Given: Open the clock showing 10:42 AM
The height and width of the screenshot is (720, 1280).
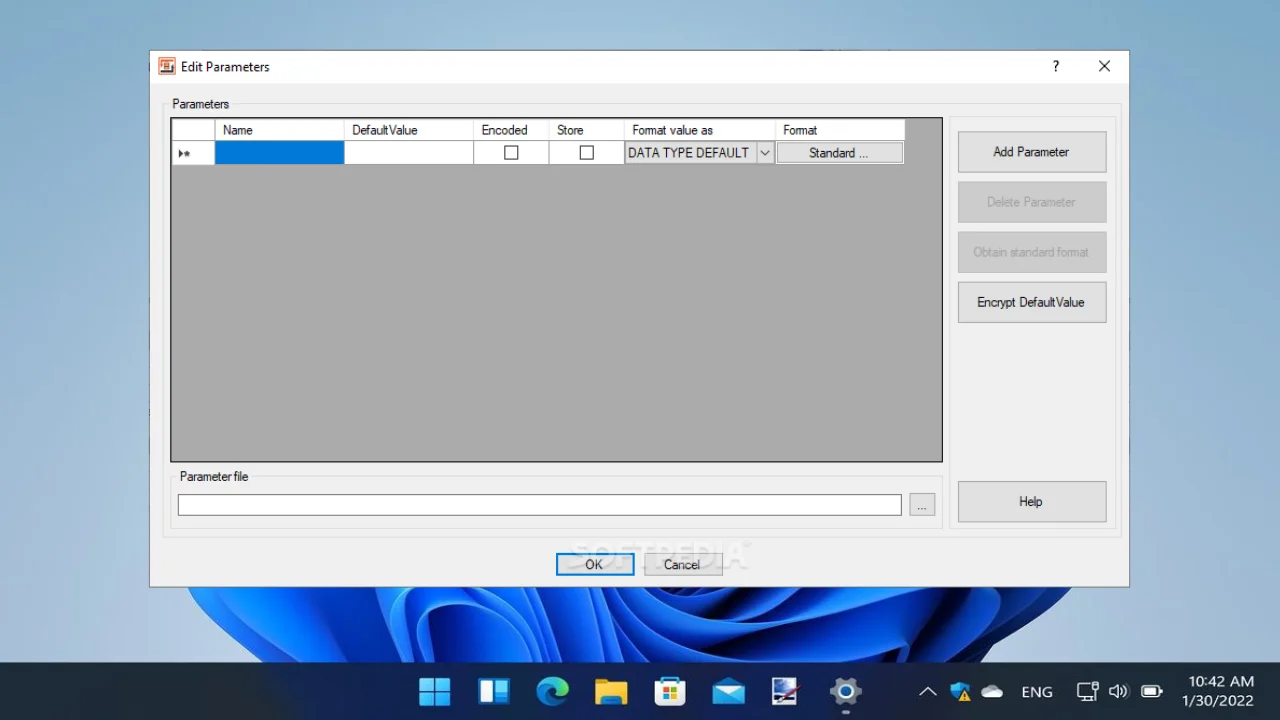Looking at the screenshot, I should pyautogui.click(x=1220, y=691).
